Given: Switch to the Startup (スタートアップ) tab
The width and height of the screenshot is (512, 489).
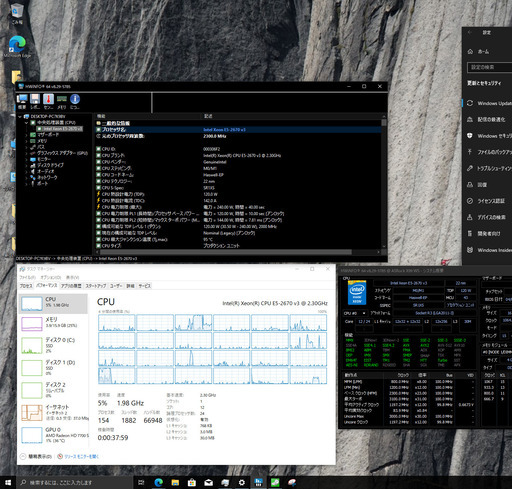Looking at the screenshot, I should (96, 286).
